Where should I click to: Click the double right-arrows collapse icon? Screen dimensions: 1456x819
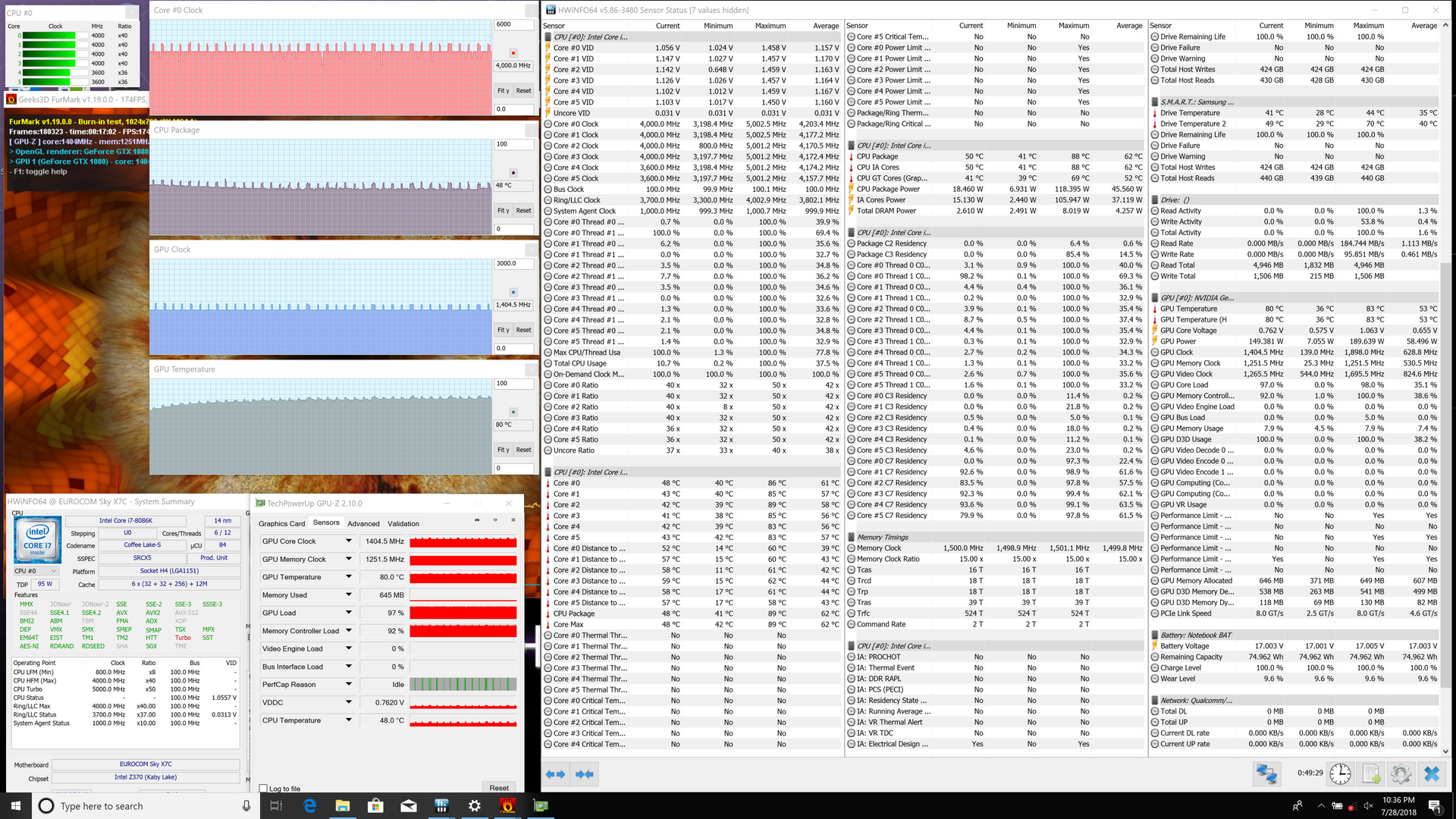tap(585, 774)
